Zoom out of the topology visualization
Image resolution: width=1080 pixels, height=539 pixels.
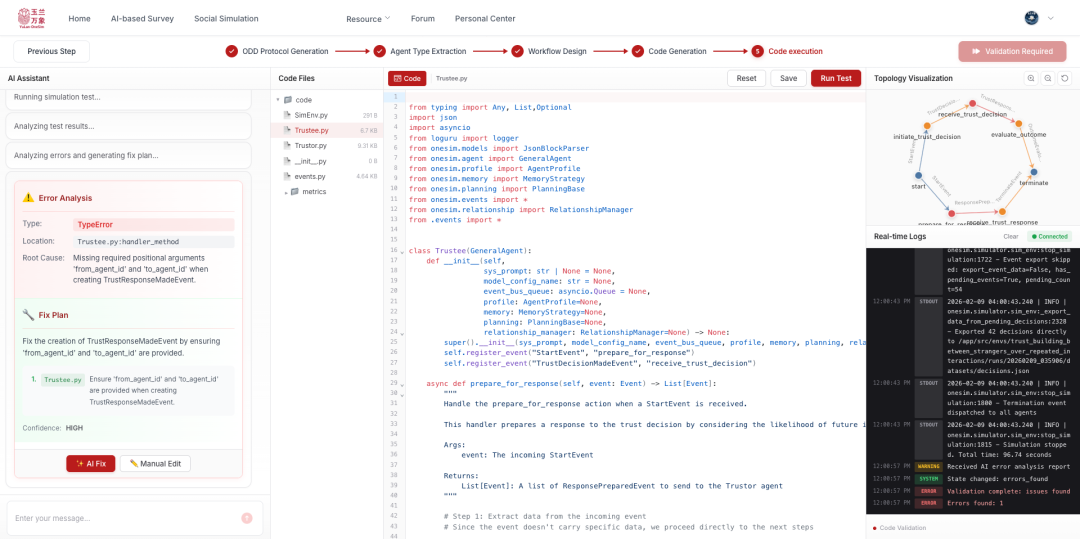coord(1048,78)
